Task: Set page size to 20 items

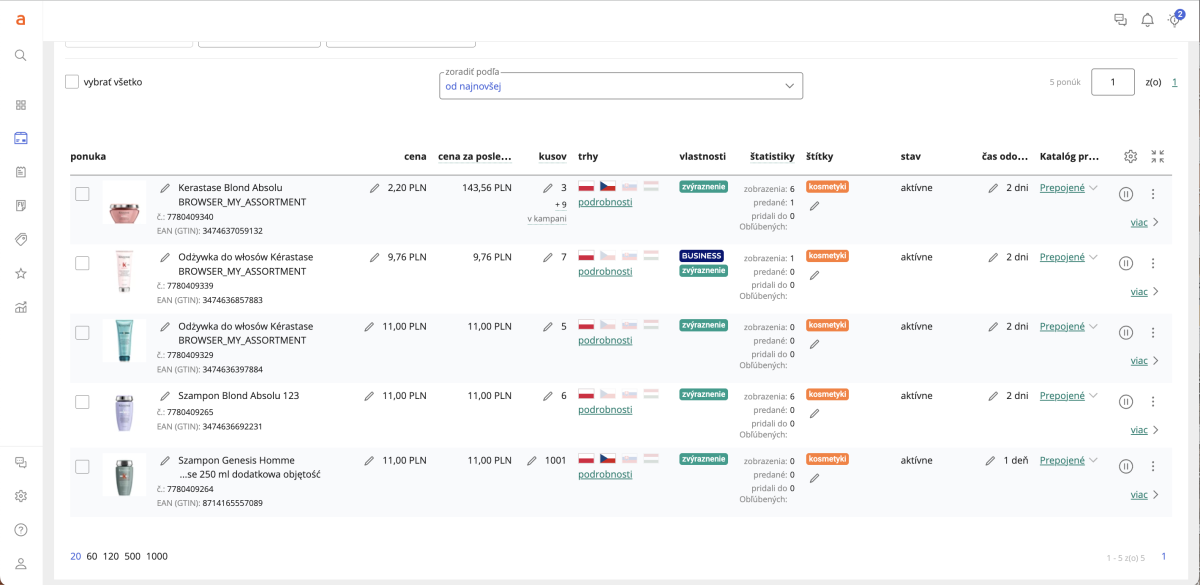Action: tap(76, 556)
